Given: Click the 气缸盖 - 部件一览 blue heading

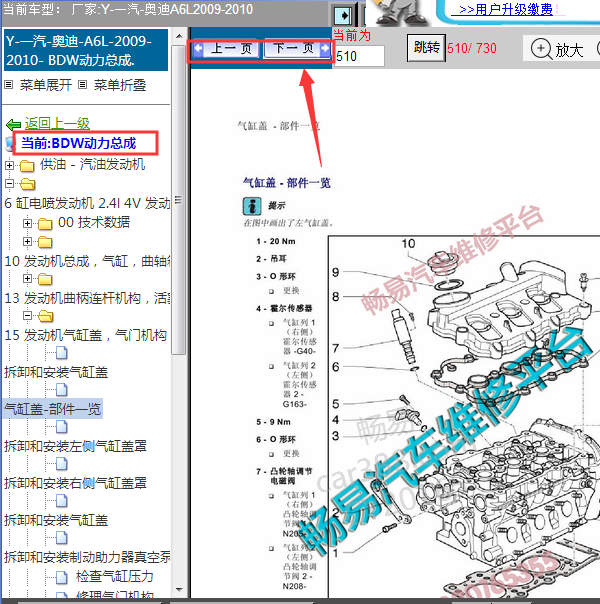Looking at the screenshot, I should (287, 183).
